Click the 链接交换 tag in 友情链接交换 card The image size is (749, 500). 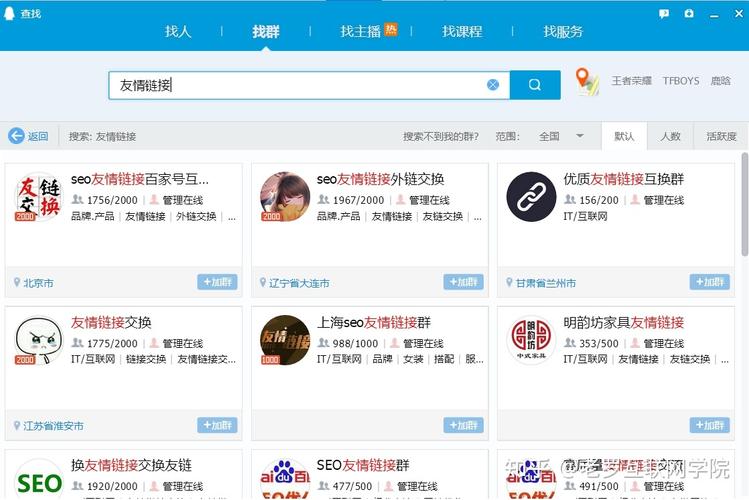146,359
